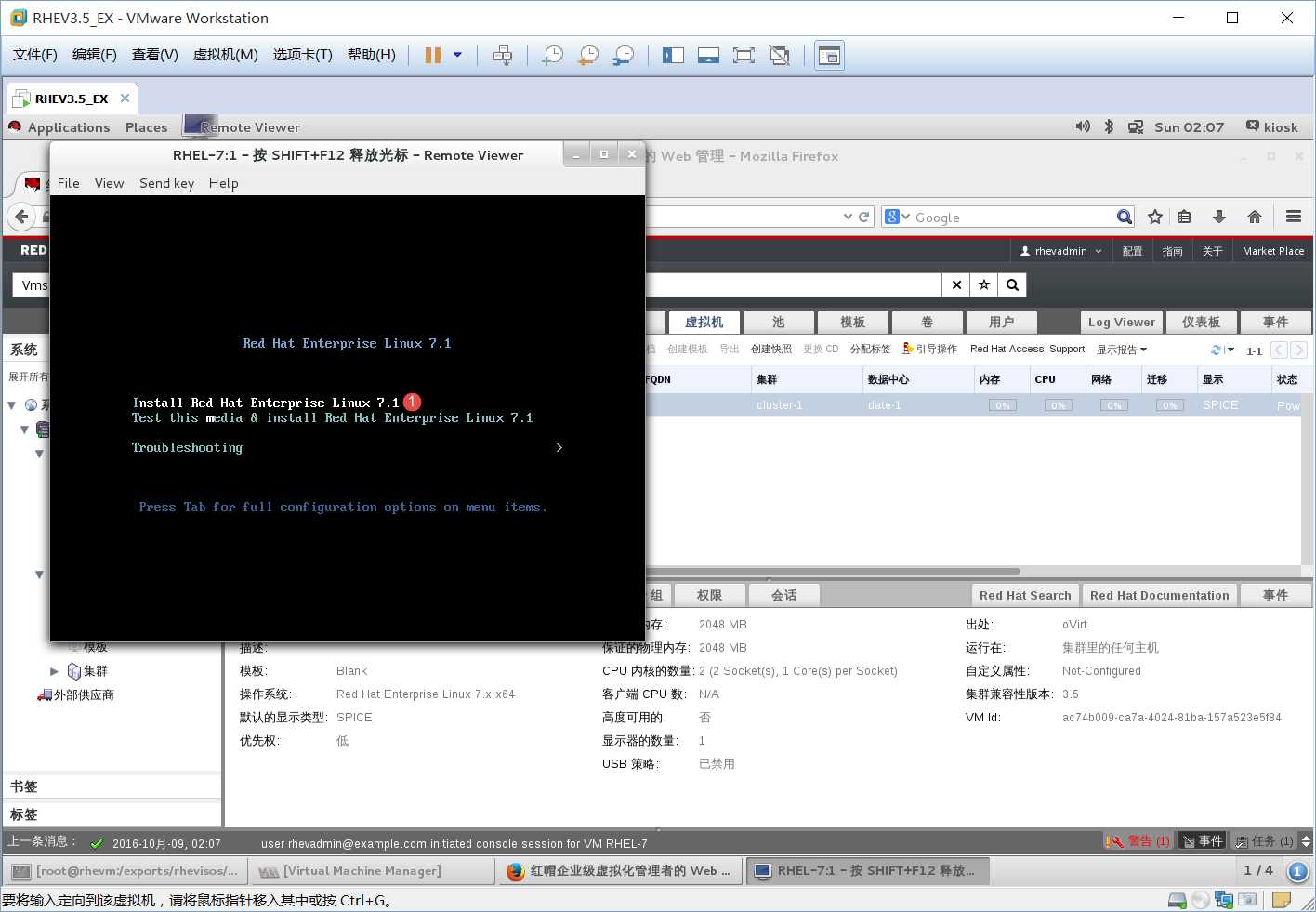Open the View menu in Remote Viewer

click(109, 183)
